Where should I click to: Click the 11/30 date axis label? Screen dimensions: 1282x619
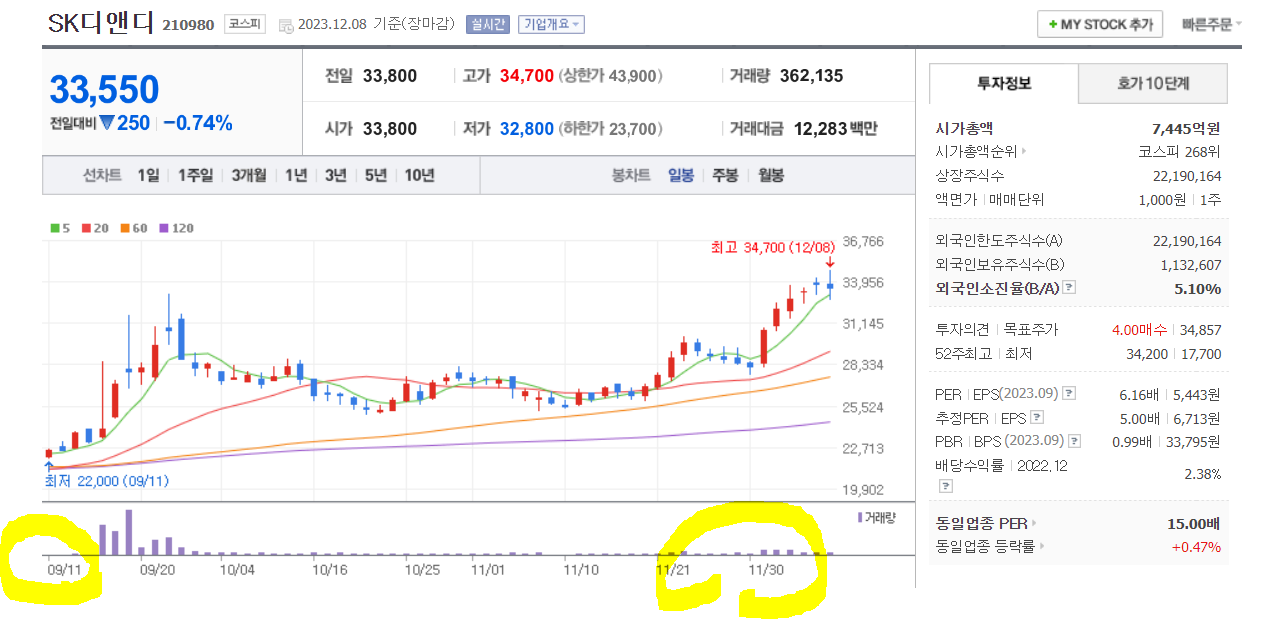766,569
